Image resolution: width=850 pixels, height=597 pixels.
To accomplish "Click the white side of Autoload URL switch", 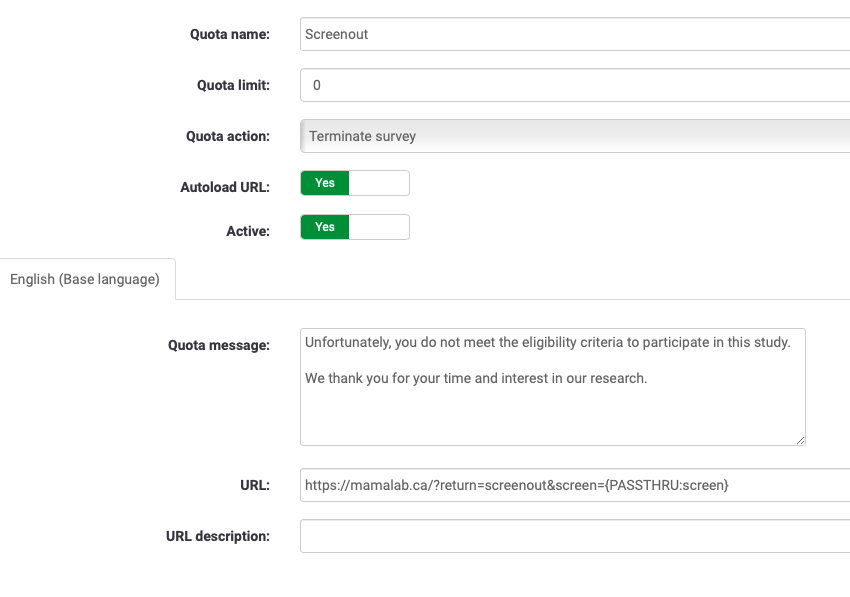I will click(379, 183).
